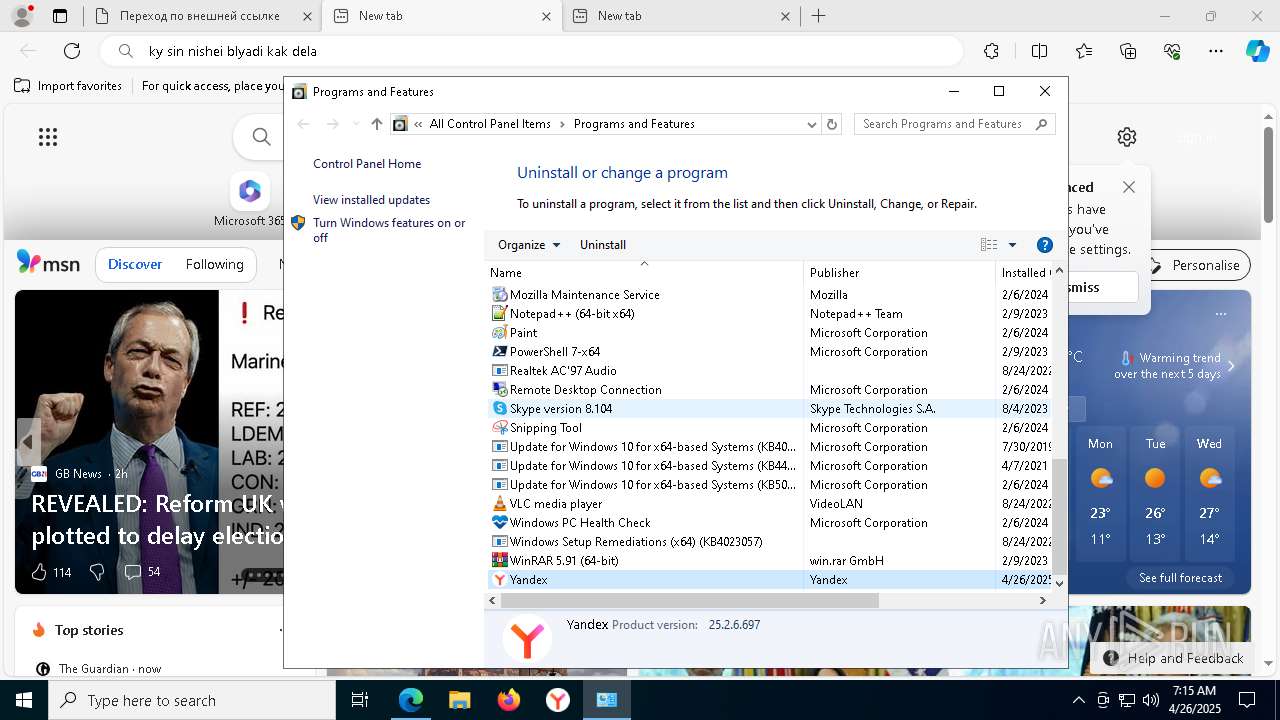Viewport: 1280px width, 720px height.
Task: Click the Snipping Tool icon
Action: click(500, 428)
